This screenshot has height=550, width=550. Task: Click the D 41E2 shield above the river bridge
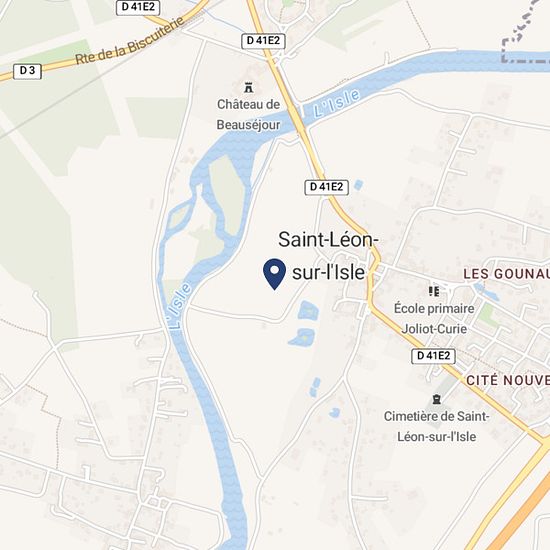click(263, 41)
